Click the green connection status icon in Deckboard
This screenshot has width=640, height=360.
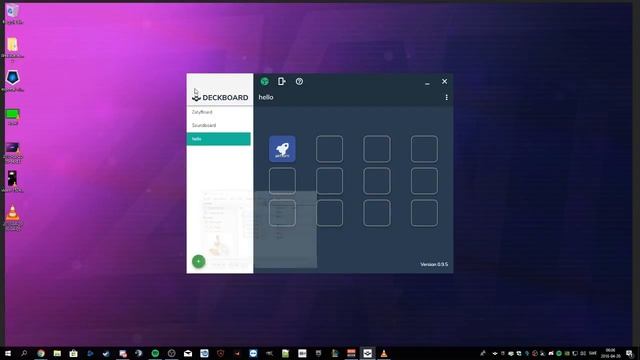[264, 81]
